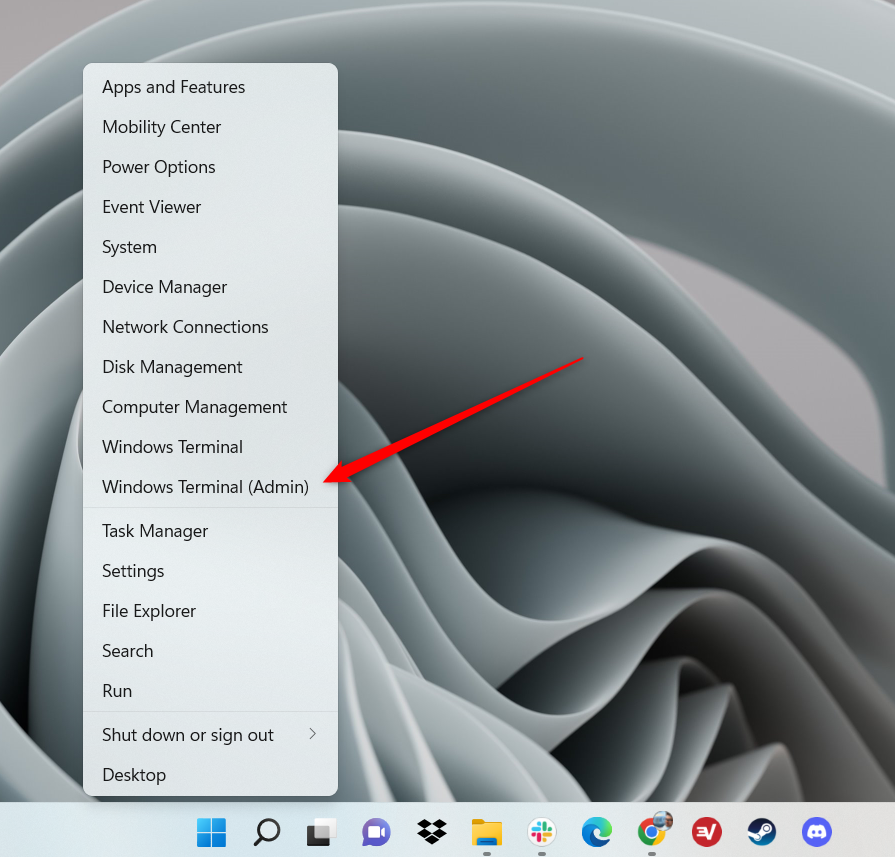Open ExpressVPN from the taskbar
The width and height of the screenshot is (895, 857).
707,831
